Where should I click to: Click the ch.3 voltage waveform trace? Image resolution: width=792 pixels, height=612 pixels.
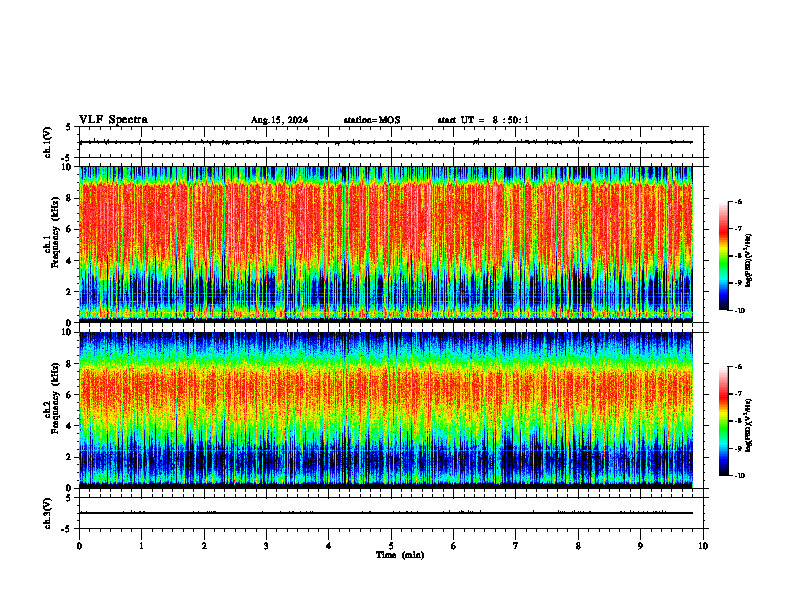coord(385,513)
